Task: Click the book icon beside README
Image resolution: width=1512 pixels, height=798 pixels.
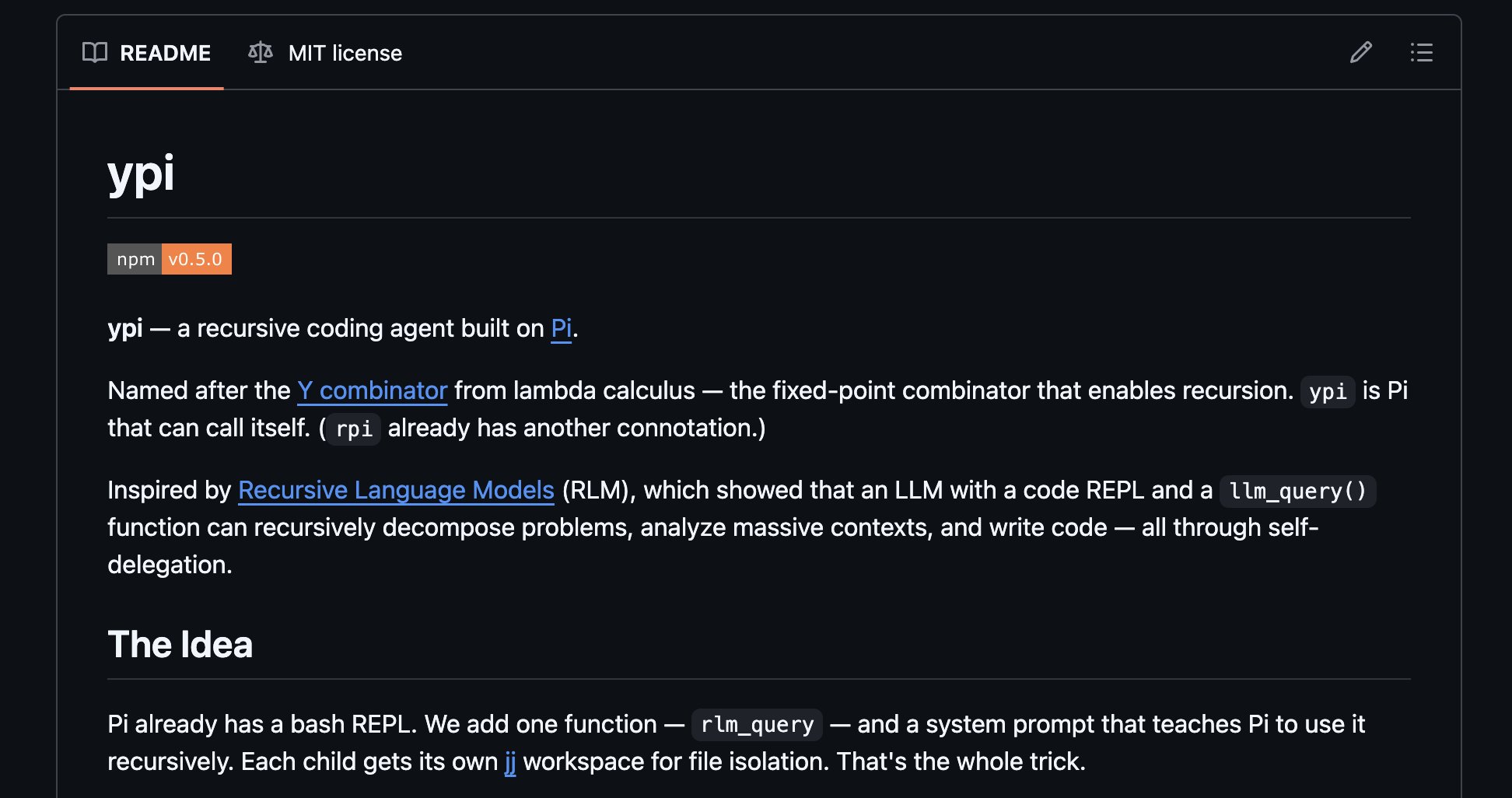Action: [95, 52]
